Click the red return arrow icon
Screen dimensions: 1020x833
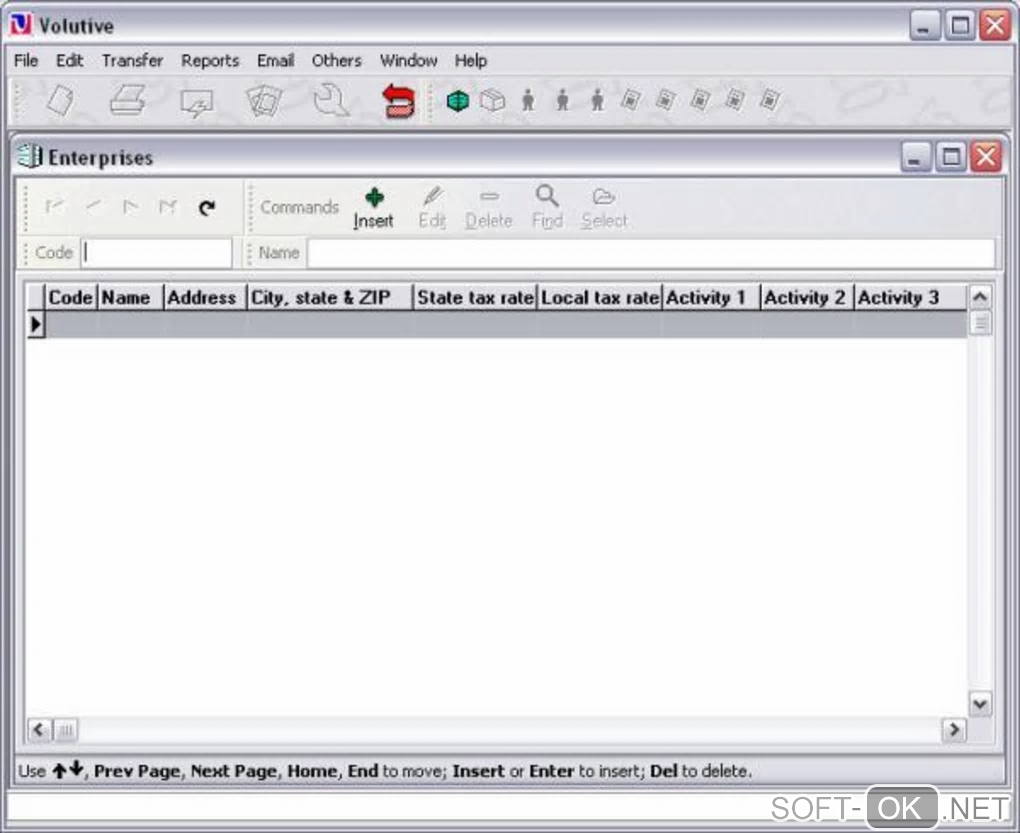(x=399, y=101)
